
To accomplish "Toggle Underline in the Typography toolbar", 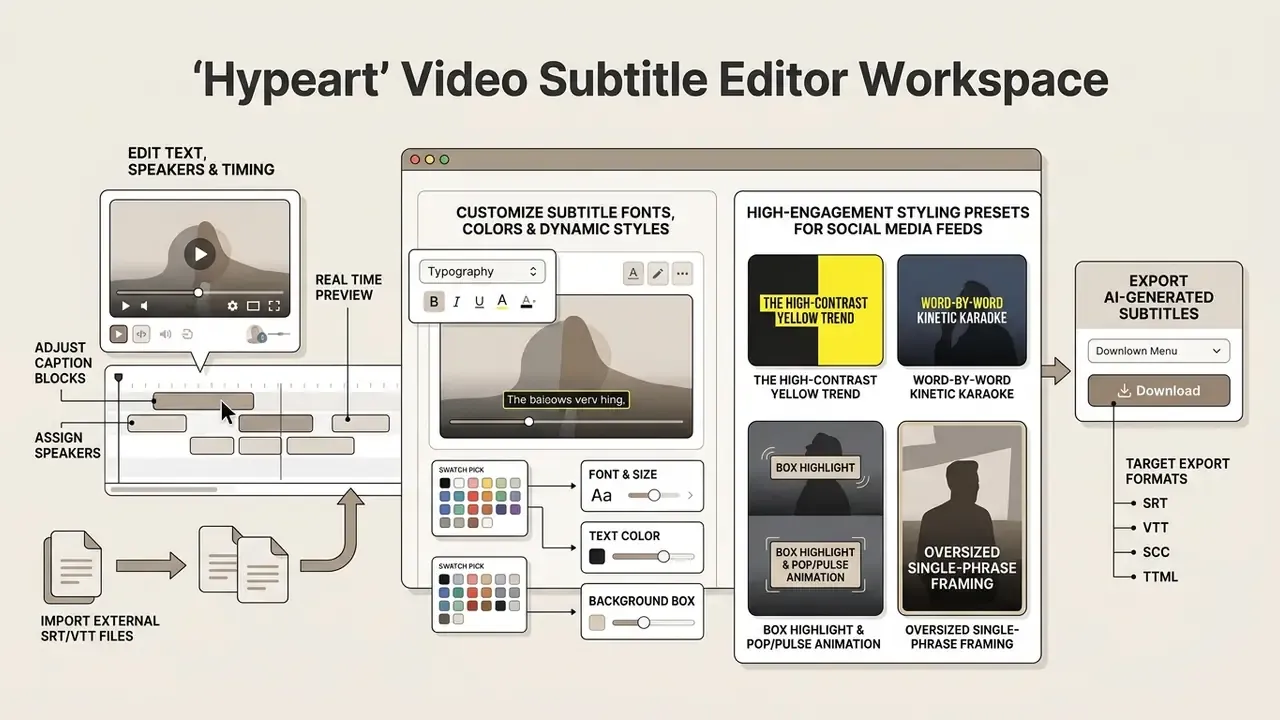I will tap(479, 302).
